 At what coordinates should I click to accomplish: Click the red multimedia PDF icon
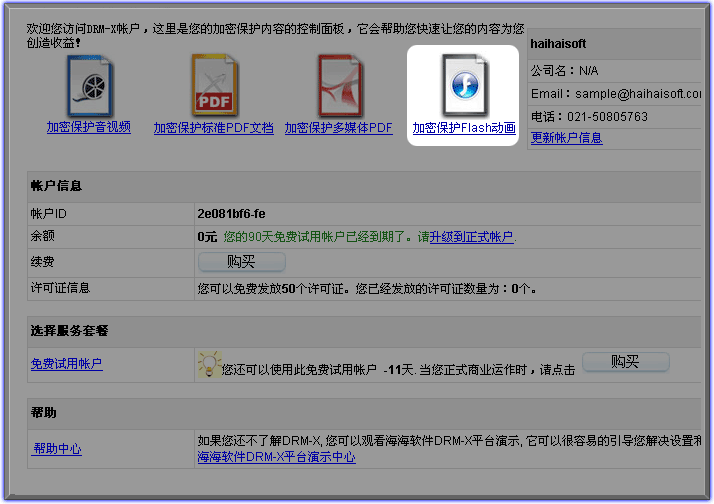[340, 86]
